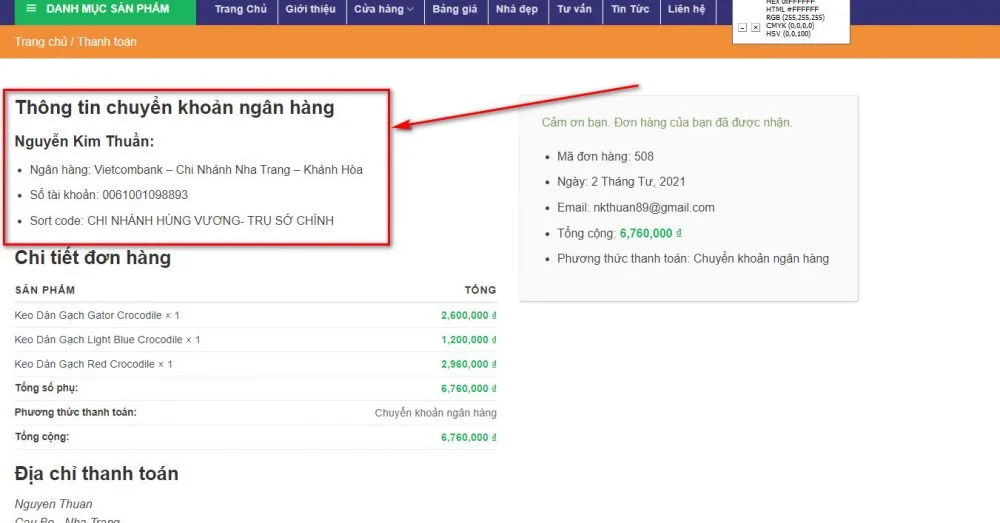Click the Keo Dán Gạch Light Blue Crocodile product
This screenshot has width=1000, height=523.
coord(98,340)
